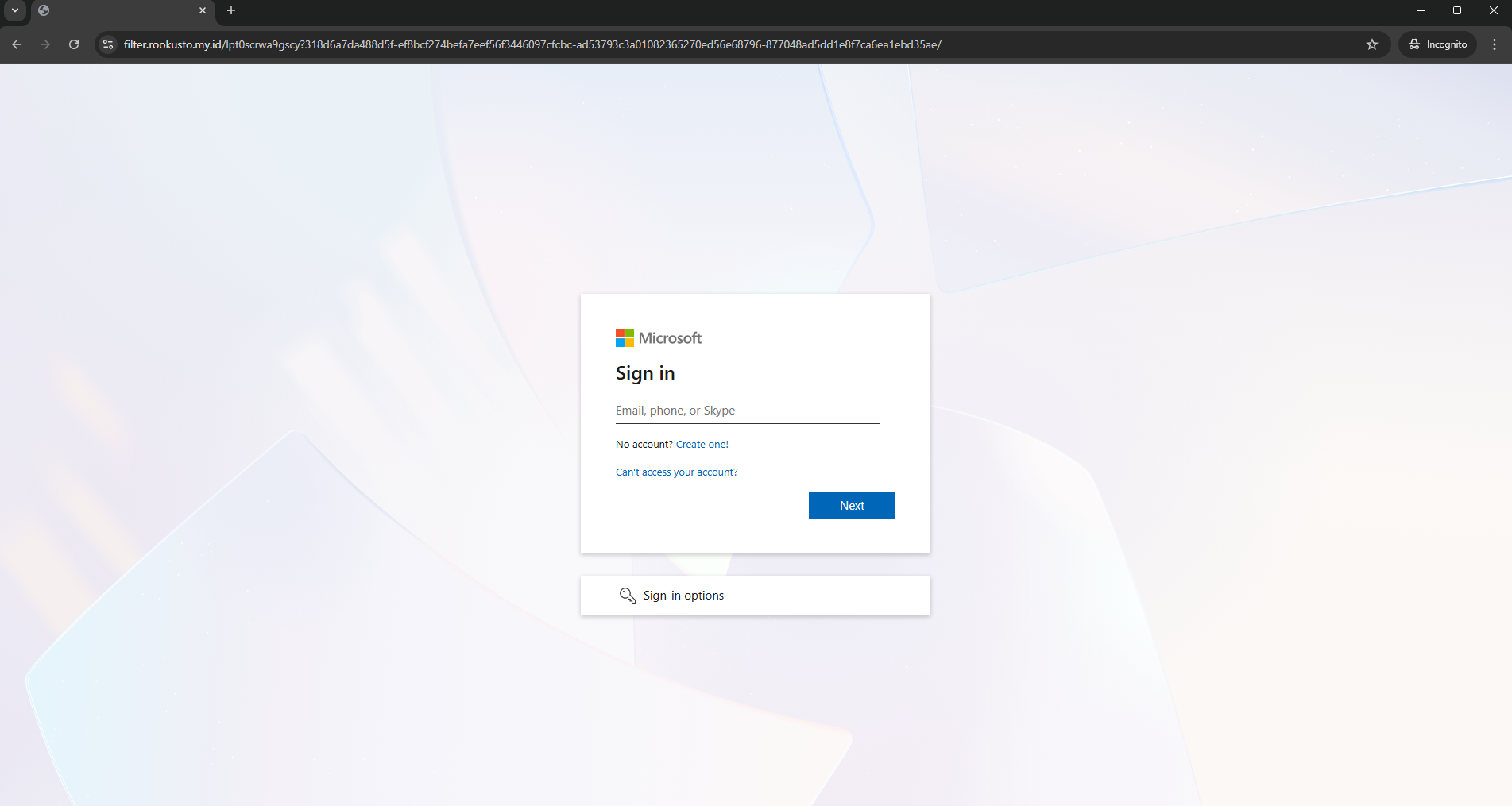Click the globe favicon on the active tab

pos(44,10)
